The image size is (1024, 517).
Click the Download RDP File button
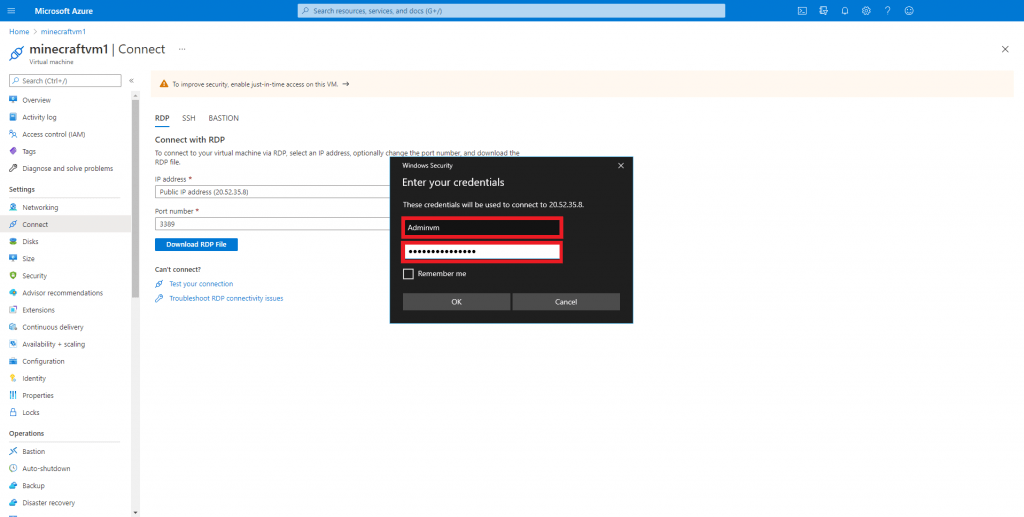tap(196, 244)
